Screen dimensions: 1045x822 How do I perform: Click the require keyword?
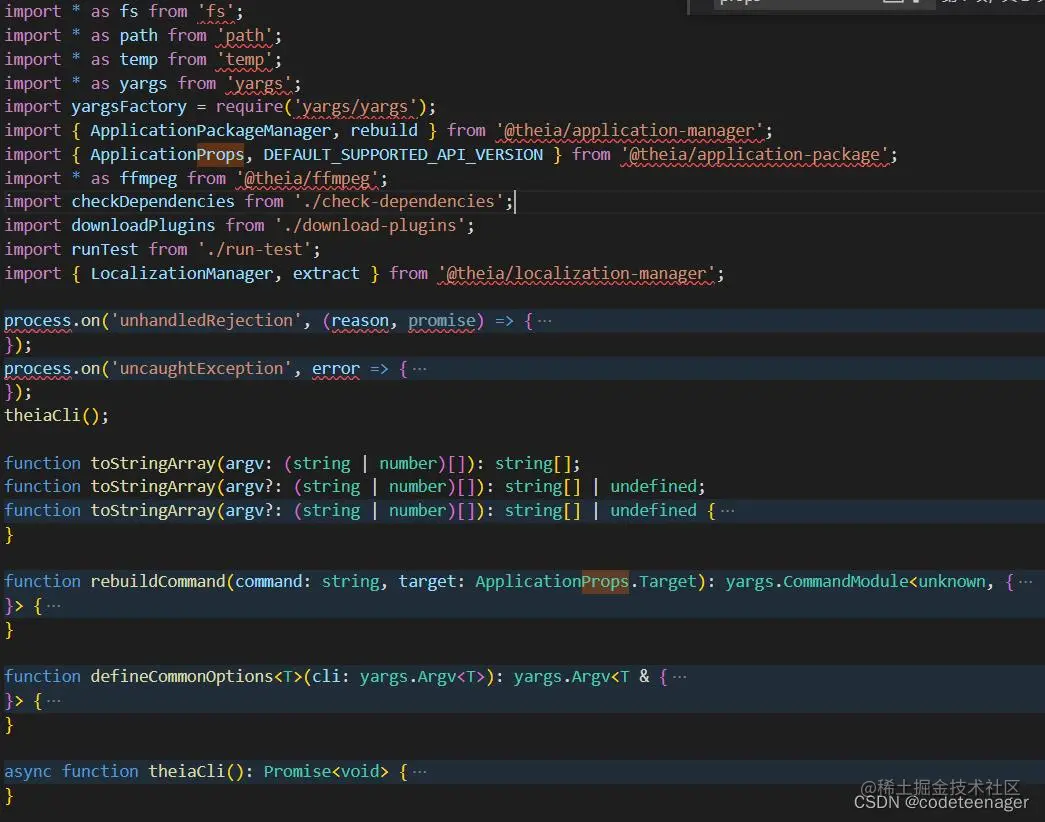tap(249, 107)
